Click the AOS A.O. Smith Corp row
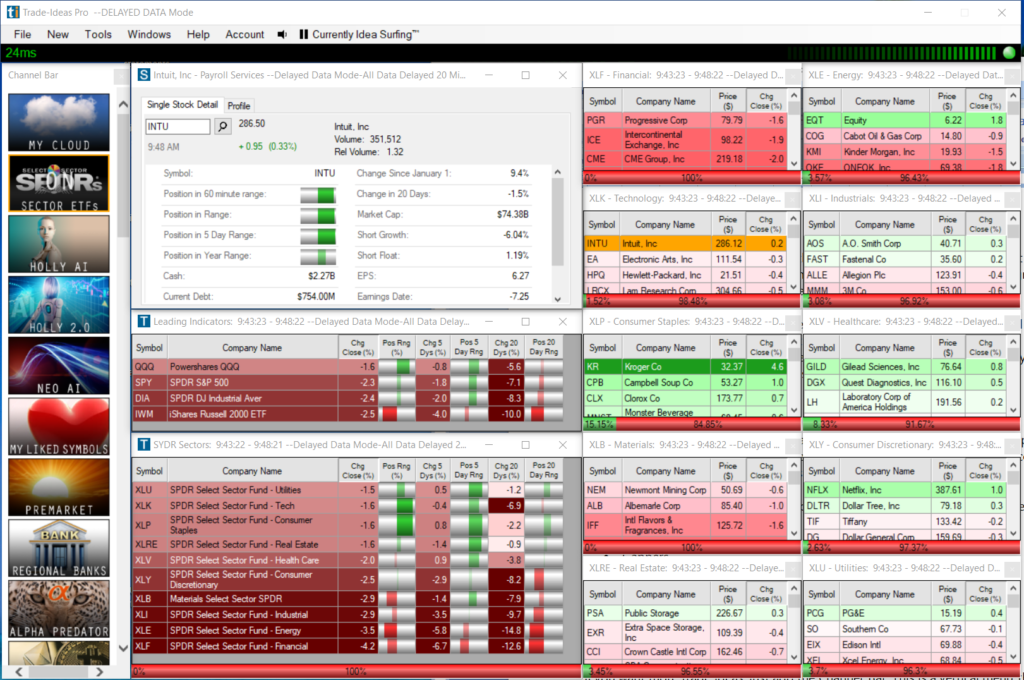 [905, 244]
